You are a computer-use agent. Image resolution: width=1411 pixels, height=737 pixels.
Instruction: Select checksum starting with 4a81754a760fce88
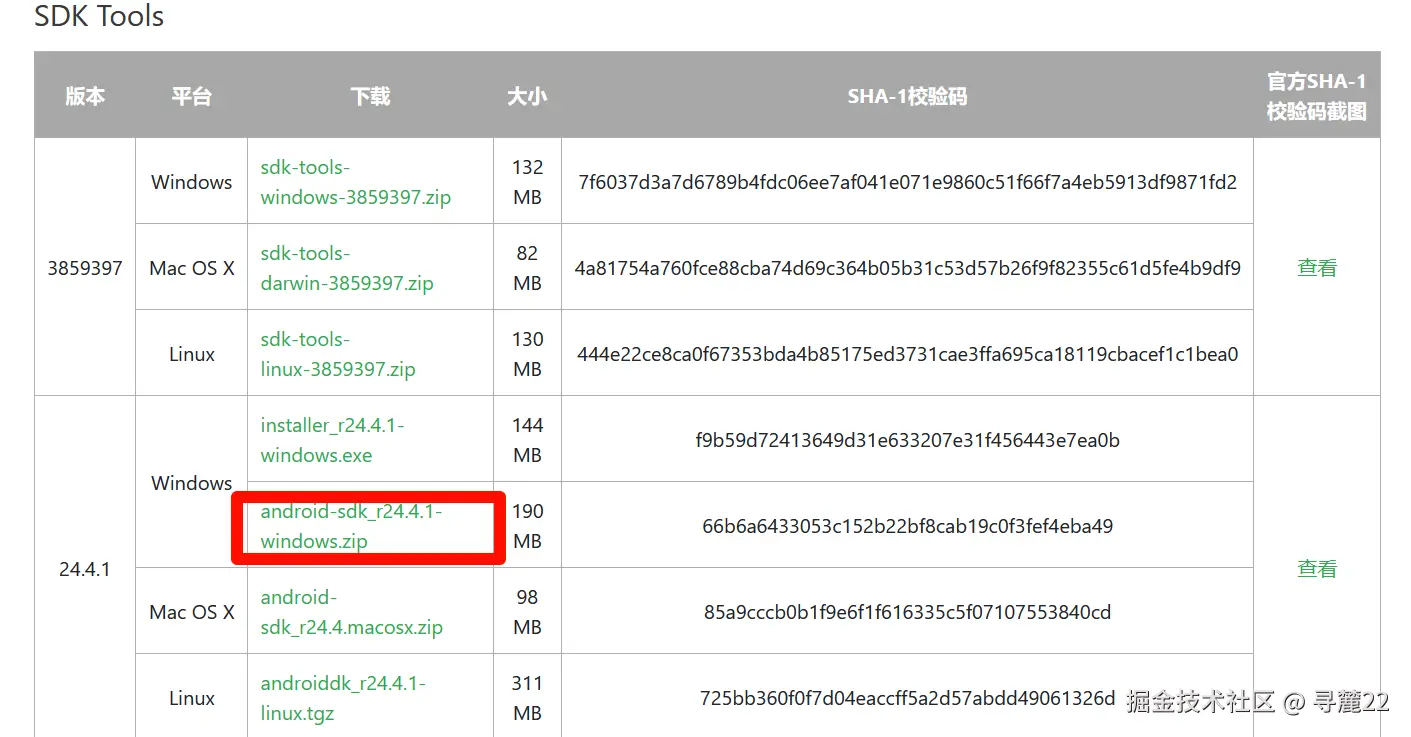[x=907, y=268]
